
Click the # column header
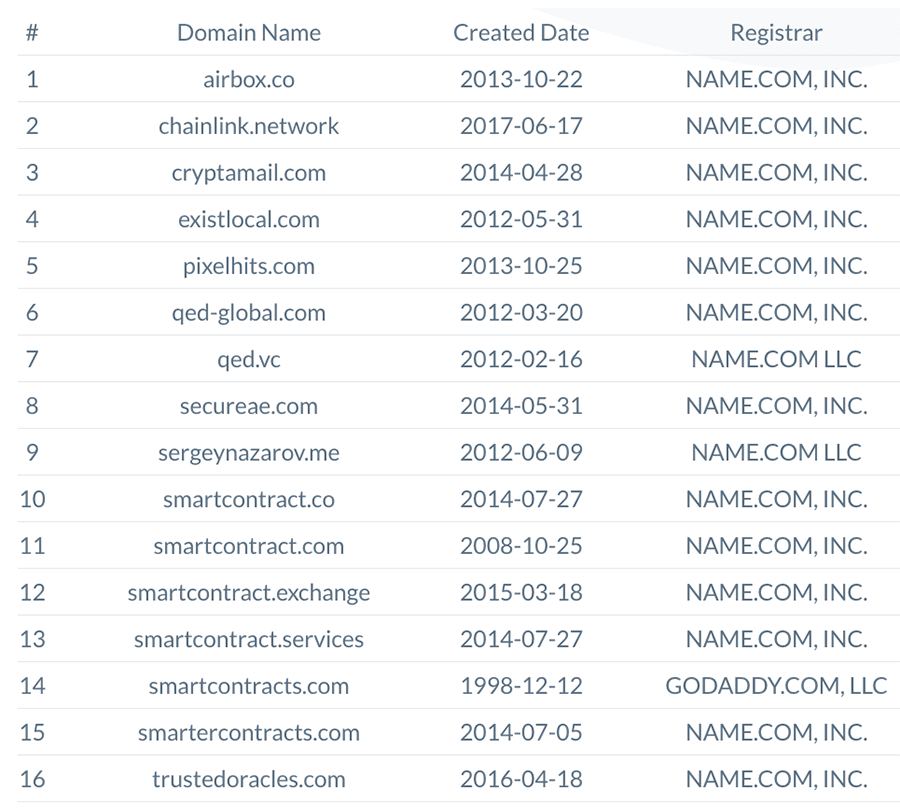coord(32,33)
